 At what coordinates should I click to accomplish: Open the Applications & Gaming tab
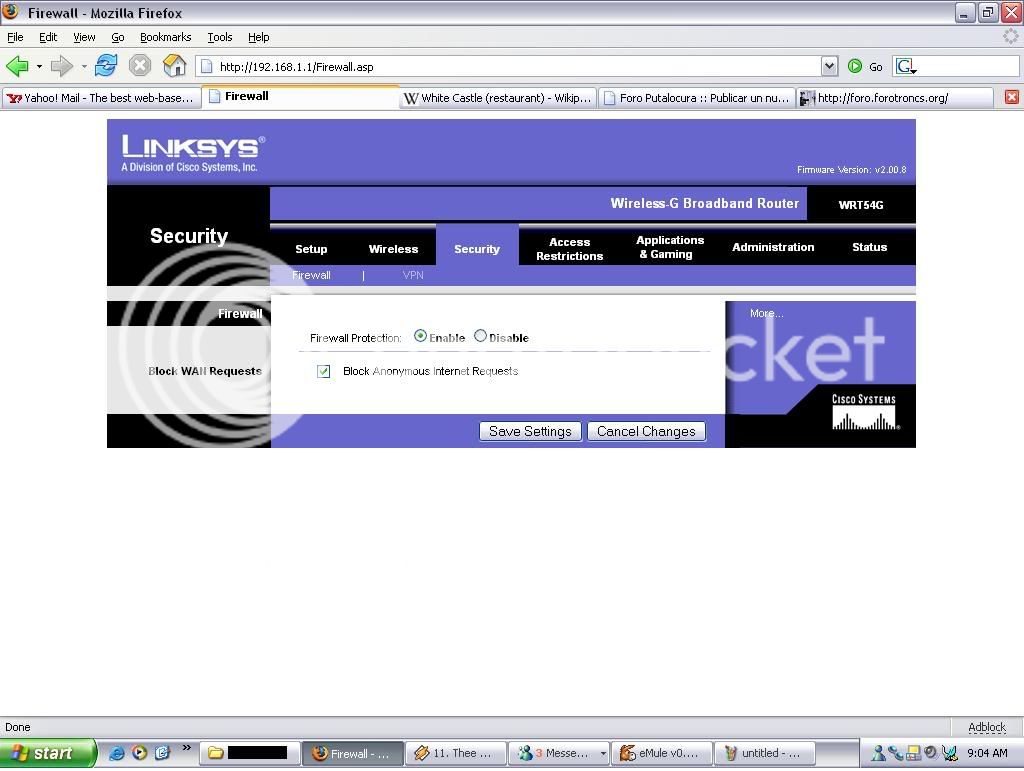tap(670, 247)
